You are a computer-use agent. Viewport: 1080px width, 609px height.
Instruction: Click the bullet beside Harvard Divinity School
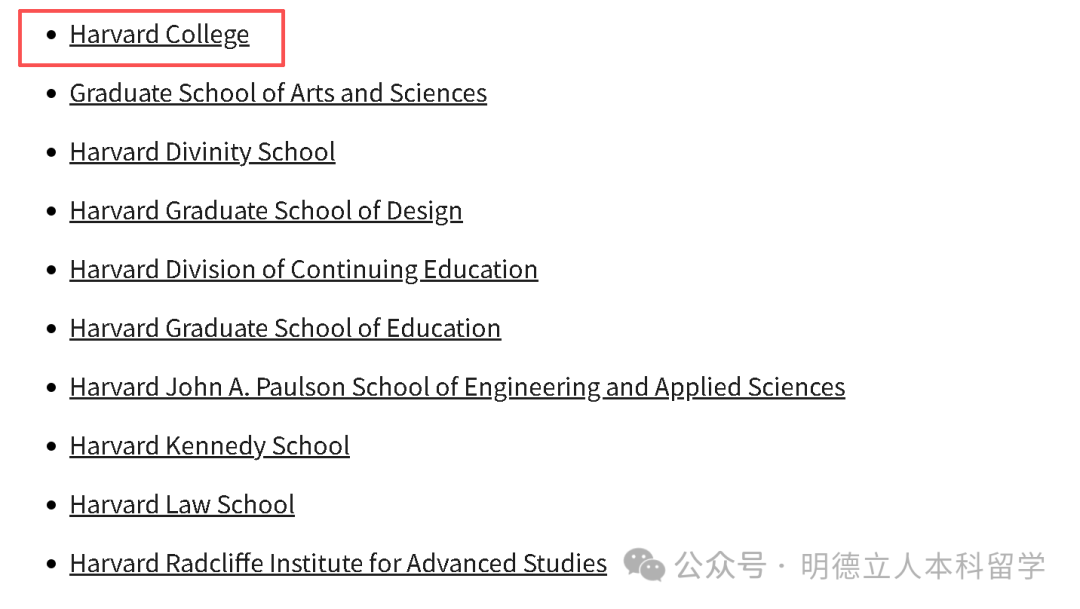pos(52,153)
